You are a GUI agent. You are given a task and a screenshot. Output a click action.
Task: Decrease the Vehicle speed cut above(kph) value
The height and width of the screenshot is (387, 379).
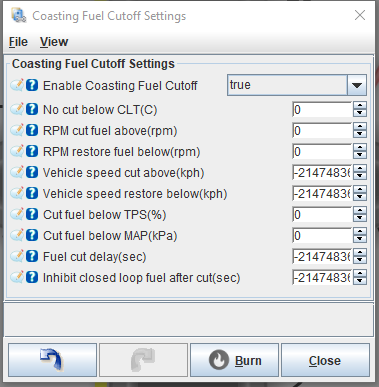tap(360, 176)
